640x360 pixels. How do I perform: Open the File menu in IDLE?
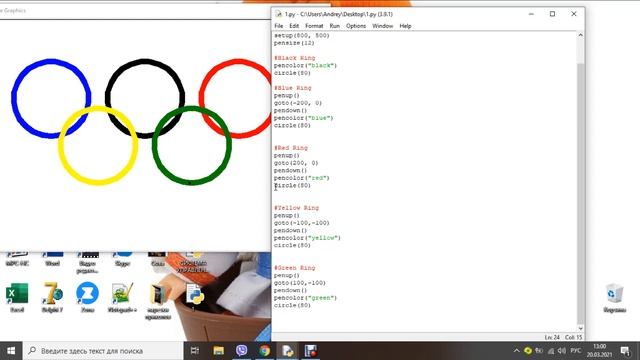(279, 26)
